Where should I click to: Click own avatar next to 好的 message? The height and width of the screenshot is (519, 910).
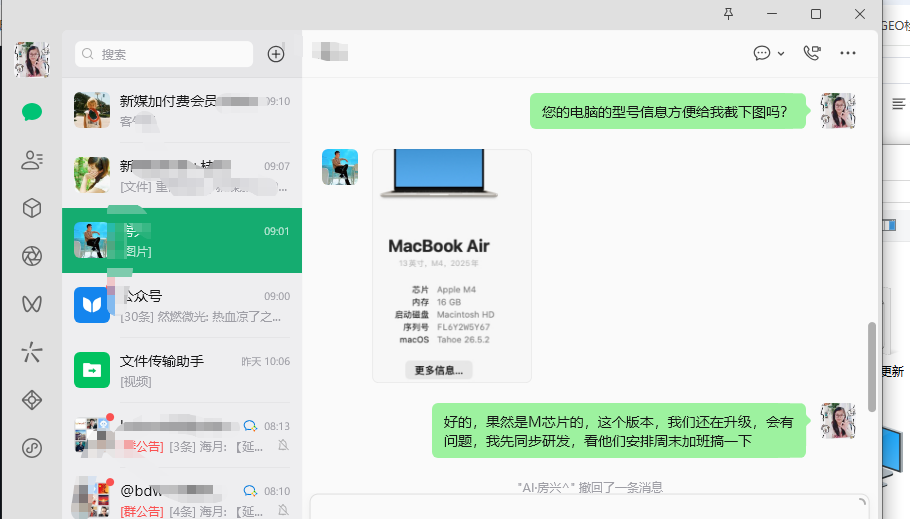coord(838,421)
